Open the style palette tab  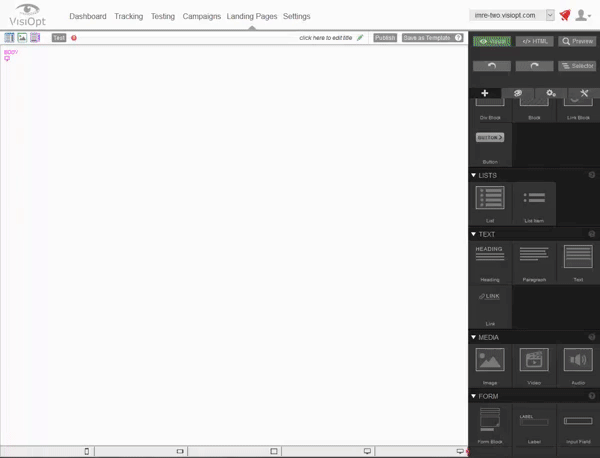pyautogui.click(x=518, y=92)
